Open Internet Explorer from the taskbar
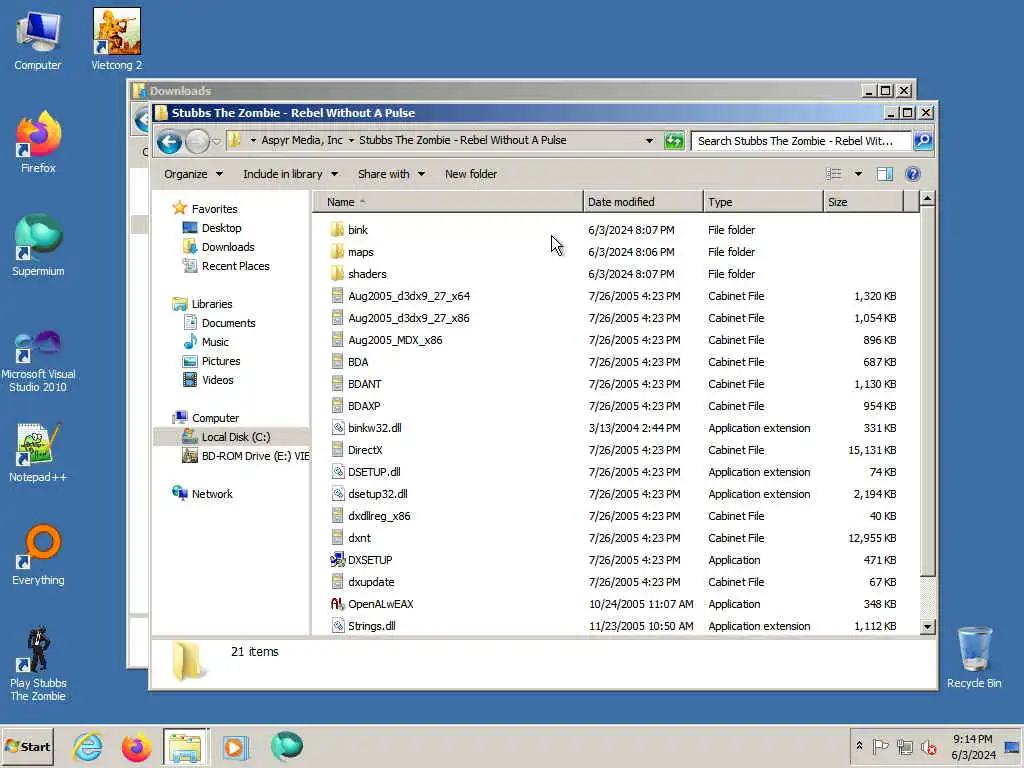Viewport: 1024px width, 768px height. pyautogui.click(x=88, y=746)
